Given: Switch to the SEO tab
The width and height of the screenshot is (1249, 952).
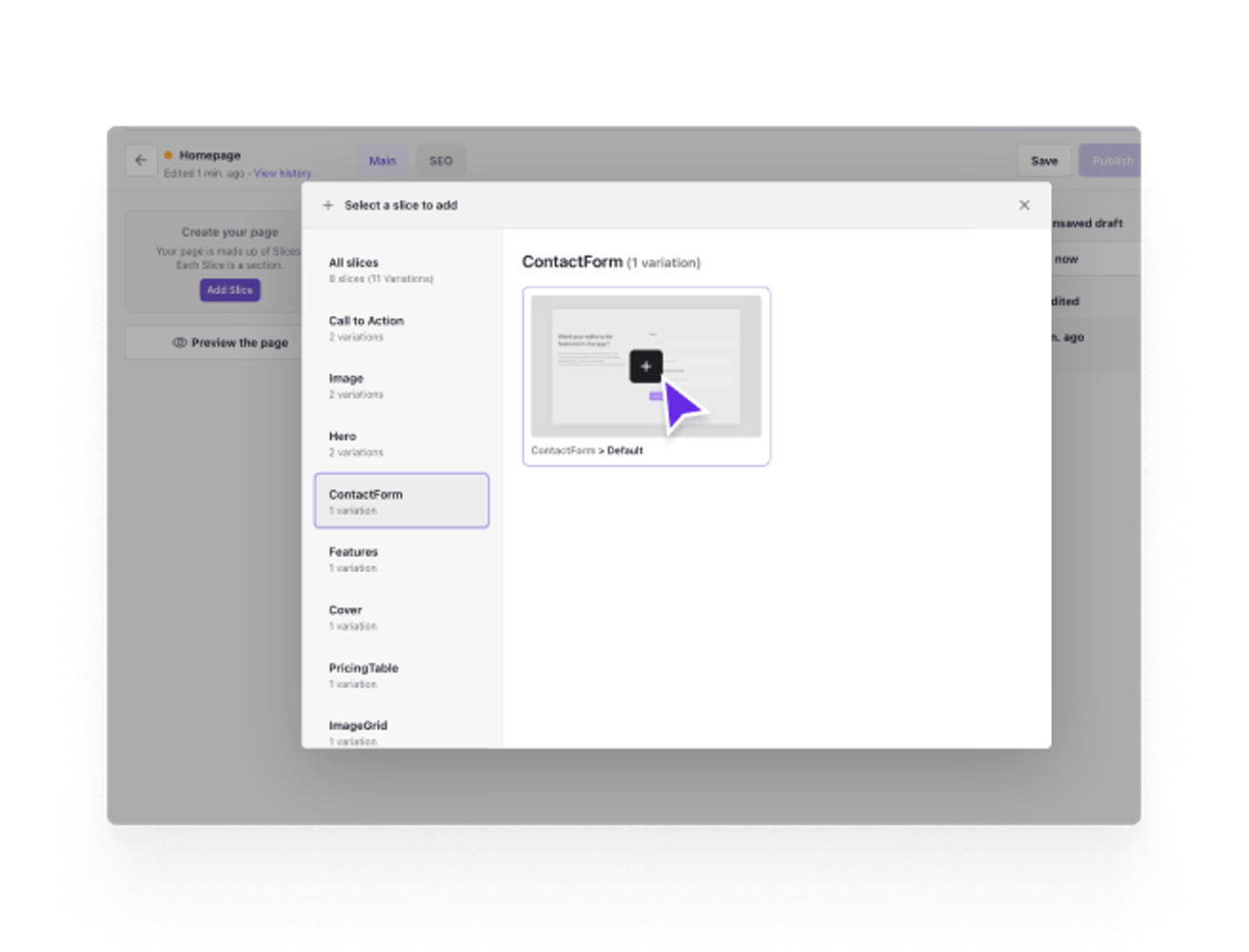Looking at the screenshot, I should click(x=440, y=160).
